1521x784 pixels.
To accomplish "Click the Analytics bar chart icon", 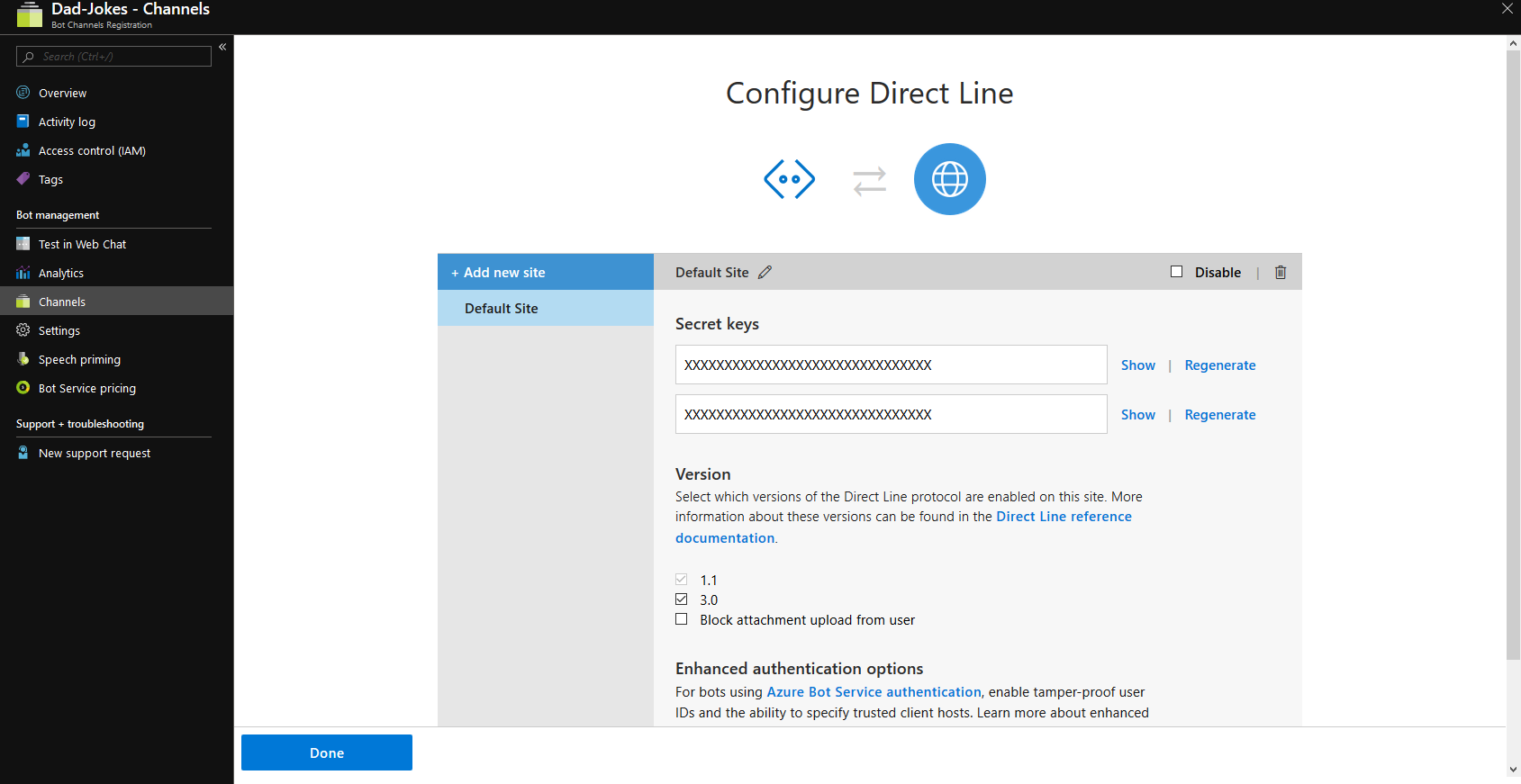I will pos(23,273).
